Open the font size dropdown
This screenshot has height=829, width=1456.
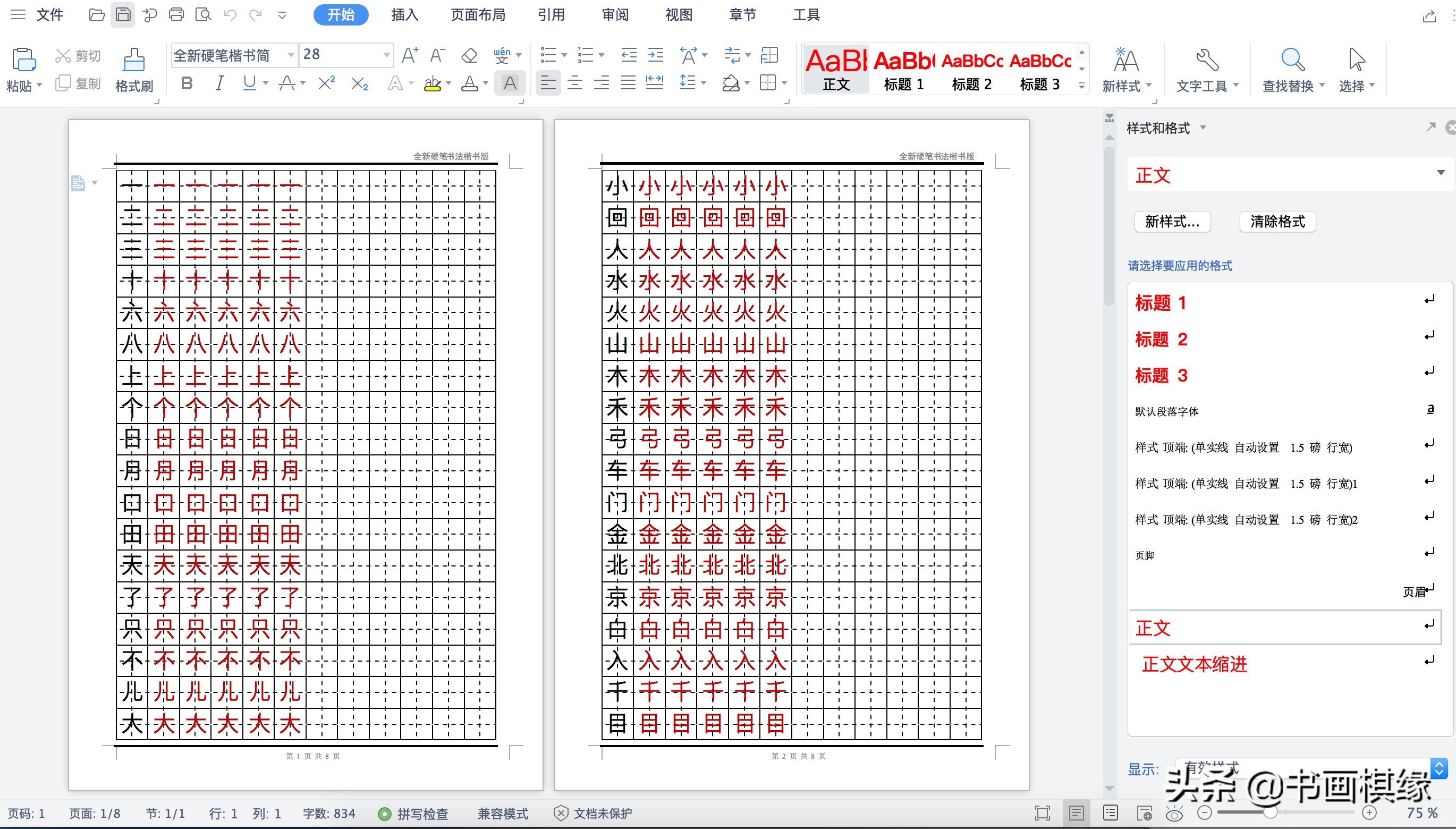tap(386, 55)
